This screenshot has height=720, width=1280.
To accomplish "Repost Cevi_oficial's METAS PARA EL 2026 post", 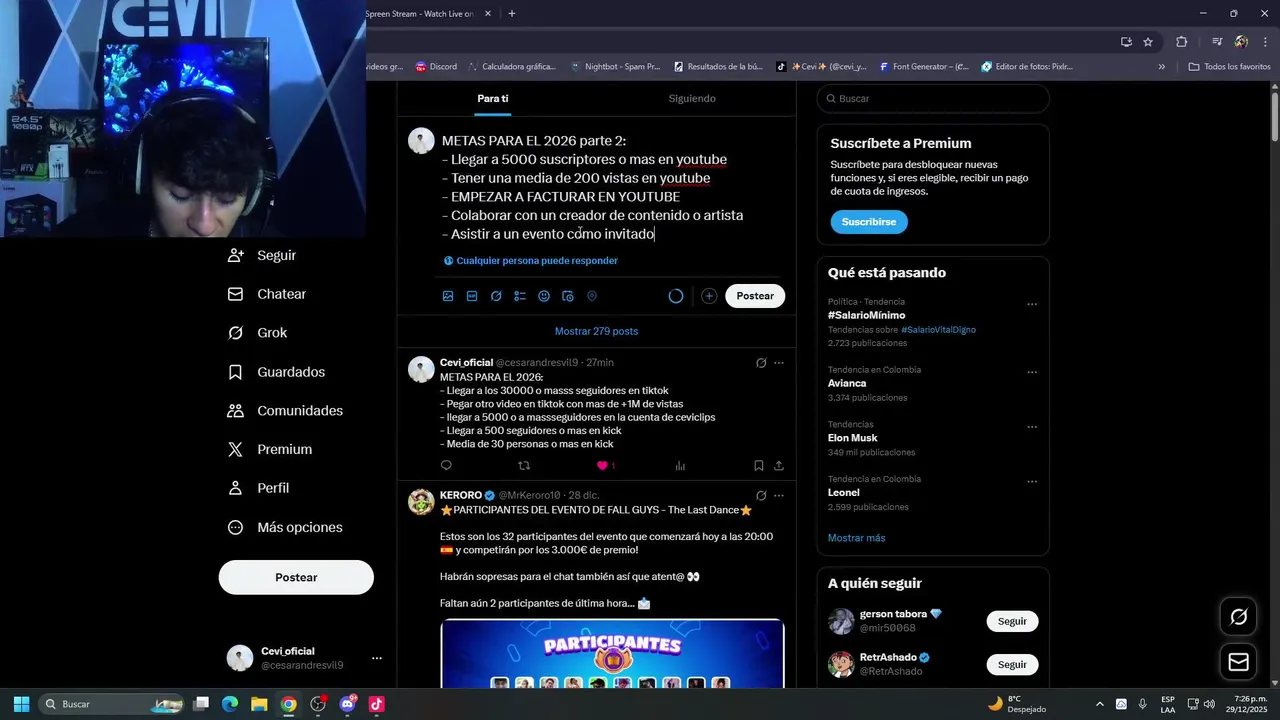I will coord(524,465).
